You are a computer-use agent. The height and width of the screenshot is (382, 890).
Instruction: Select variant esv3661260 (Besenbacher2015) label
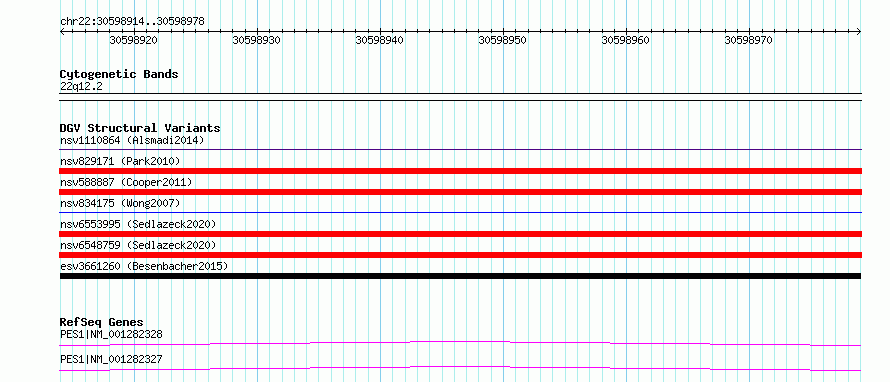[144, 266]
